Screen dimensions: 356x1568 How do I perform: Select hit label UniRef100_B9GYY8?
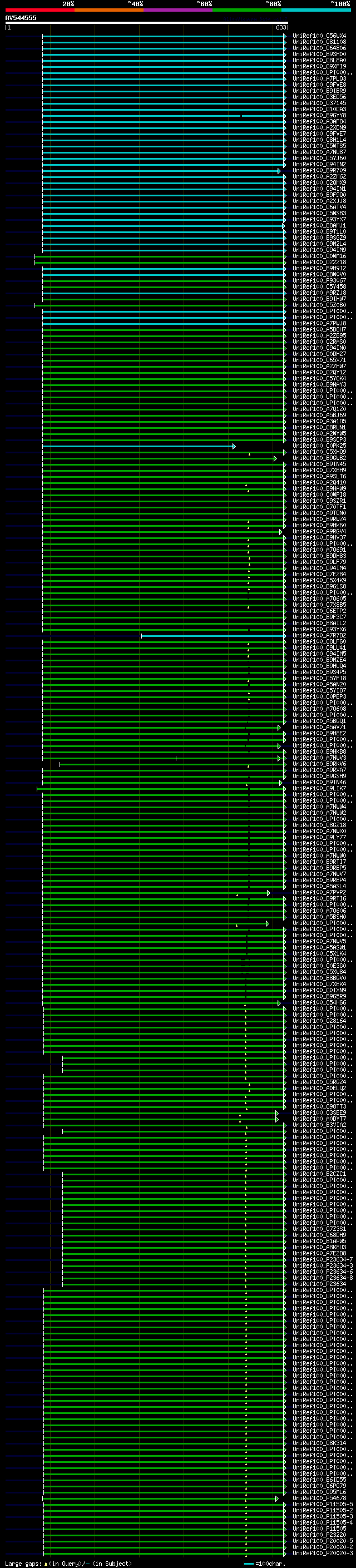[319, 115]
